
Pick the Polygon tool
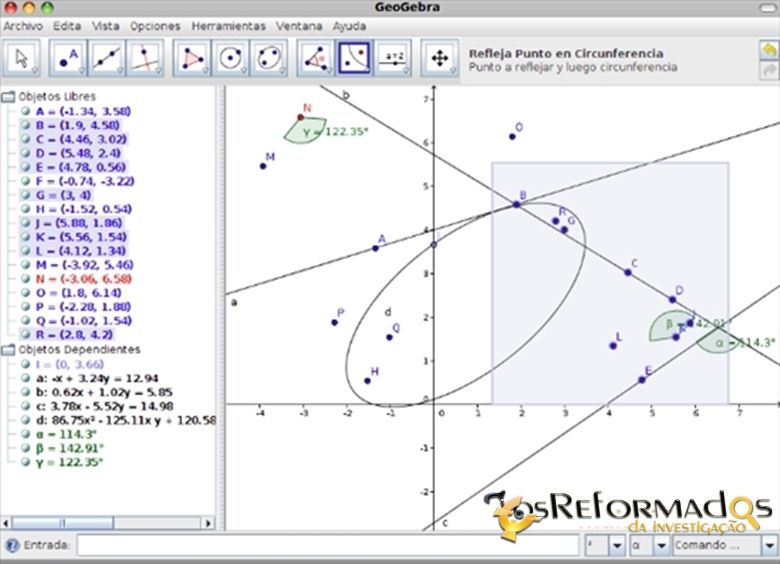(192, 58)
